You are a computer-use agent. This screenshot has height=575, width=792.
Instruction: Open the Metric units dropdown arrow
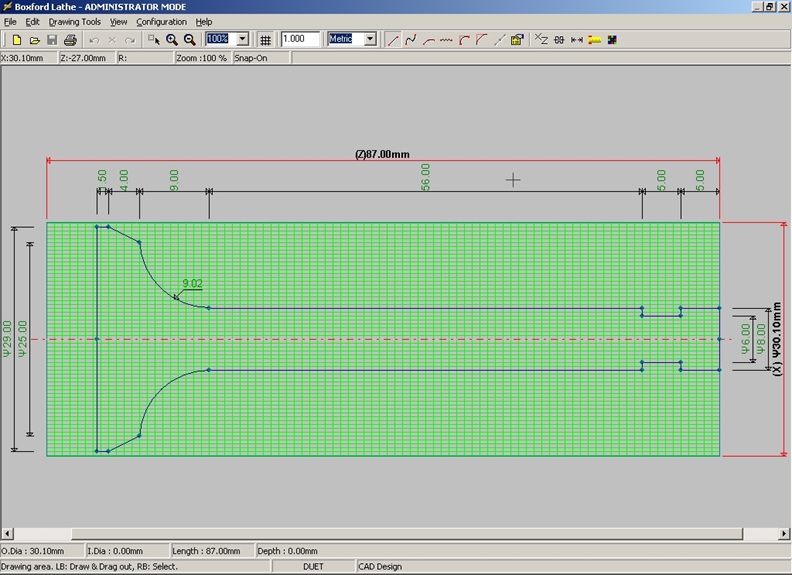coord(370,39)
